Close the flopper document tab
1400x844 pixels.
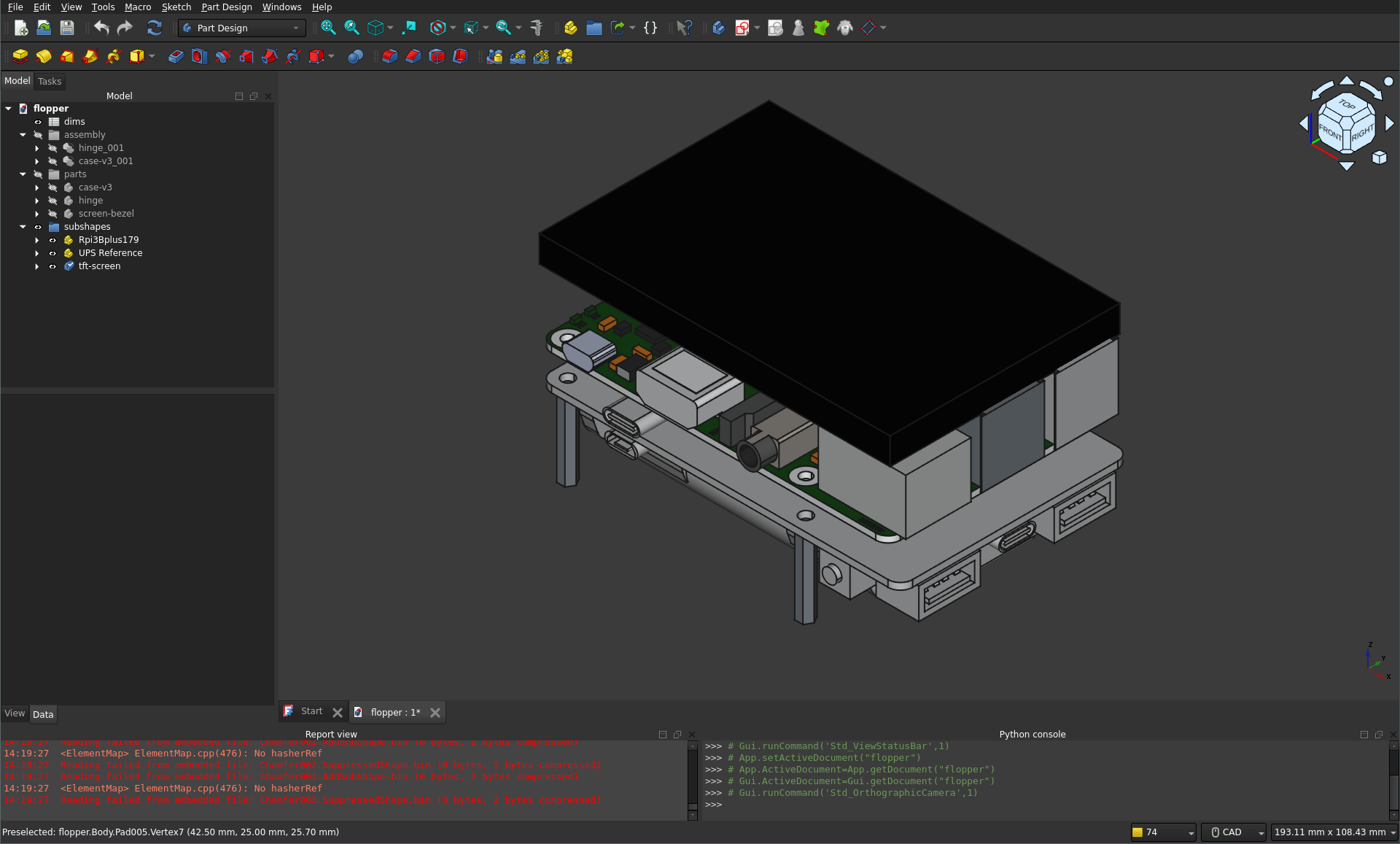tap(435, 713)
